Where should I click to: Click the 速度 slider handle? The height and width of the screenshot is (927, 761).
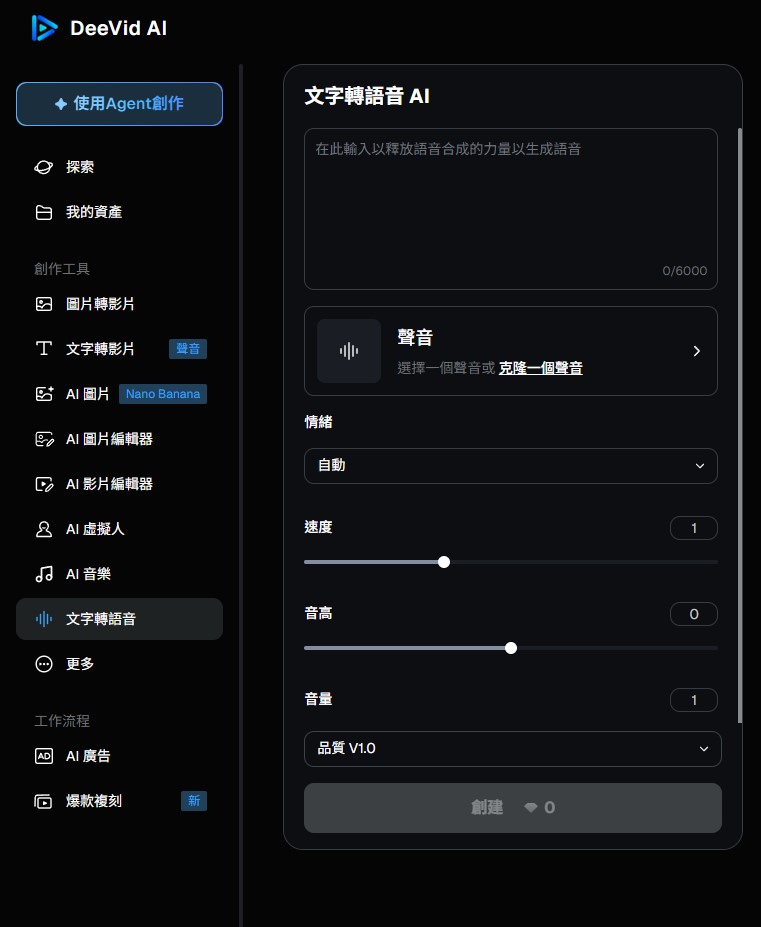click(x=444, y=562)
